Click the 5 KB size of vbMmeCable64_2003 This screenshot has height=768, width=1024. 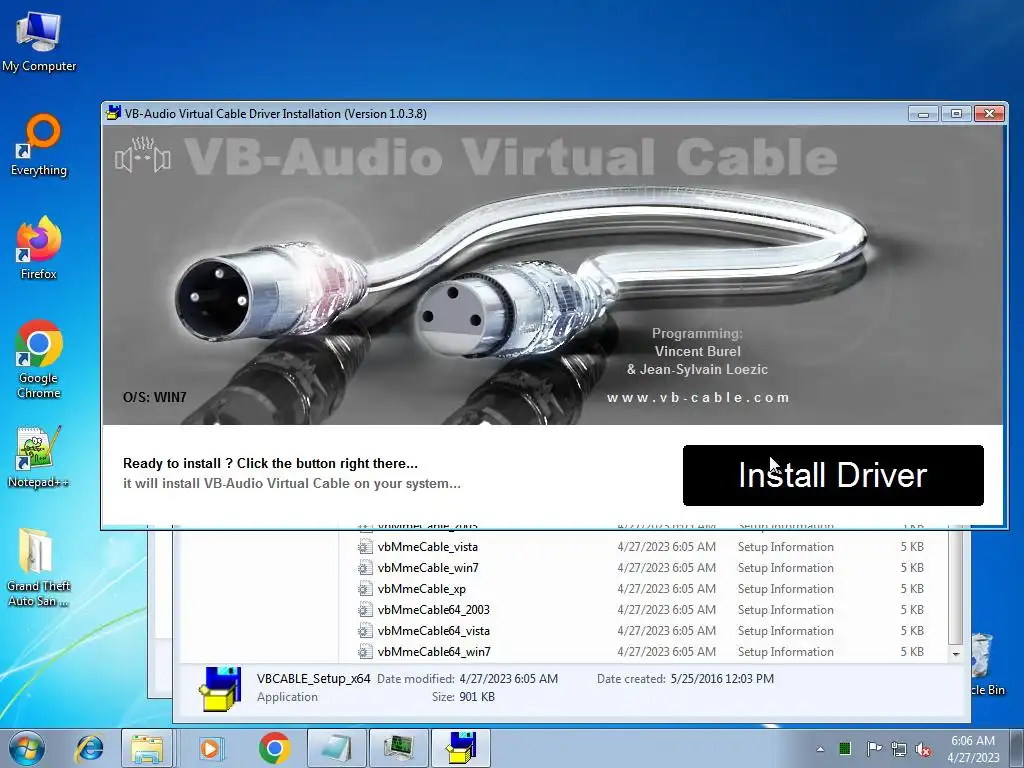click(912, 609)
